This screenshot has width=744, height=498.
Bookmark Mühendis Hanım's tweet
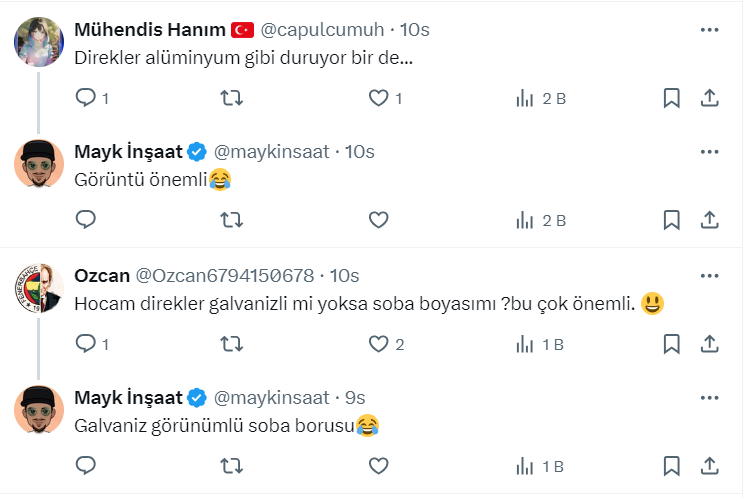672,98
